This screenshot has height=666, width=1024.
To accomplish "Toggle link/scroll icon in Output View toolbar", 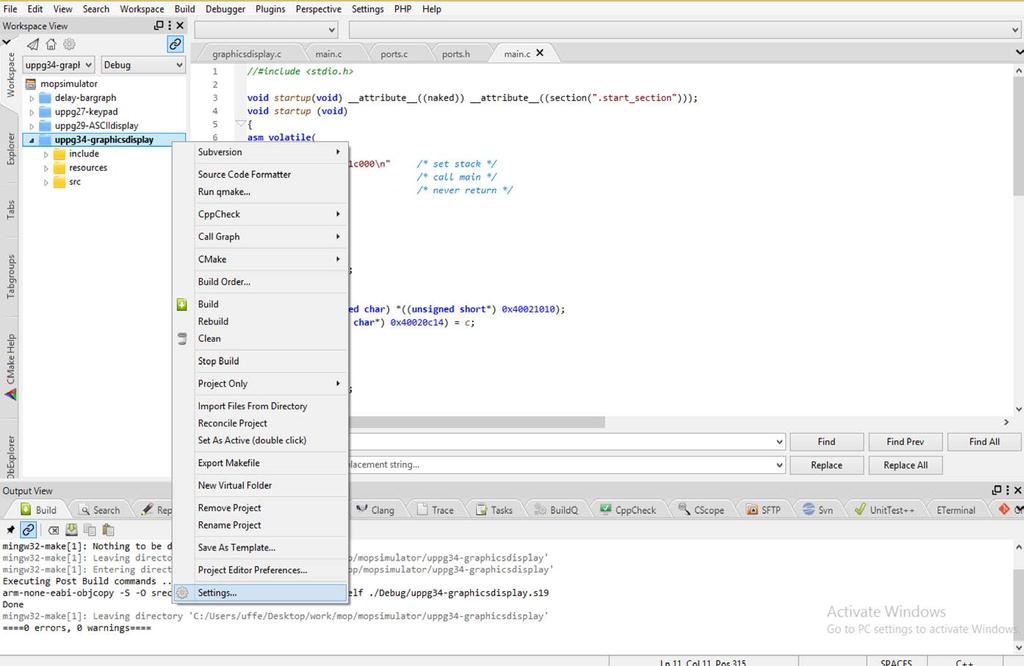I will (x=28, y=530).
